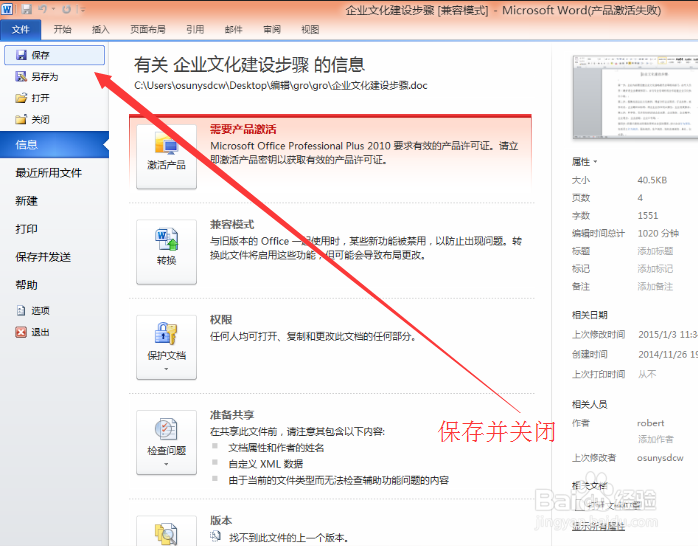Screen dimensions: 698x546
Task: Click Add an author (添加作者) field
Action: point(655,439)
